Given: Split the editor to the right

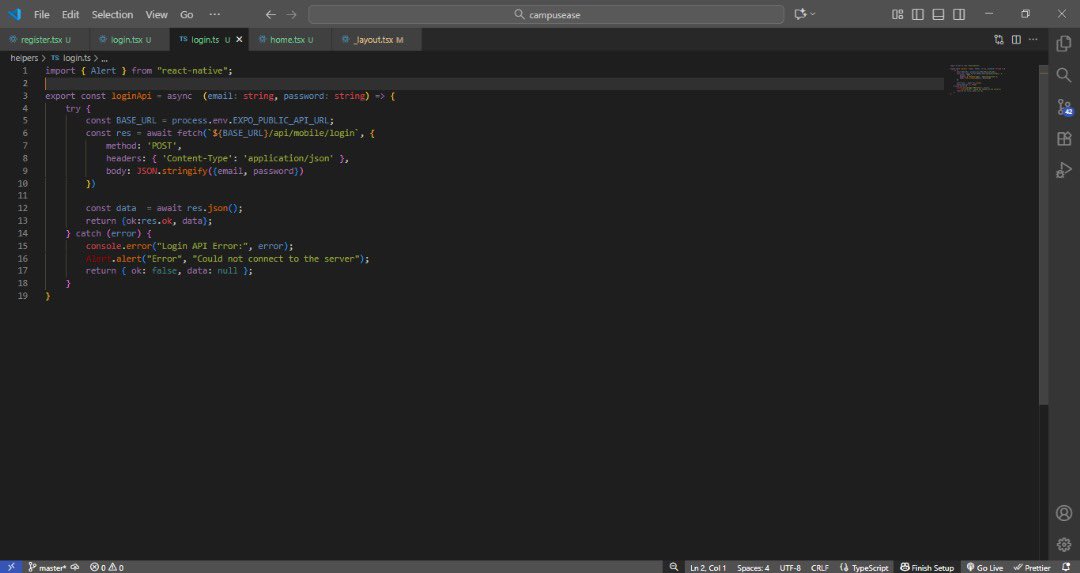Looking at the screenshot, I should point(1016,40).
